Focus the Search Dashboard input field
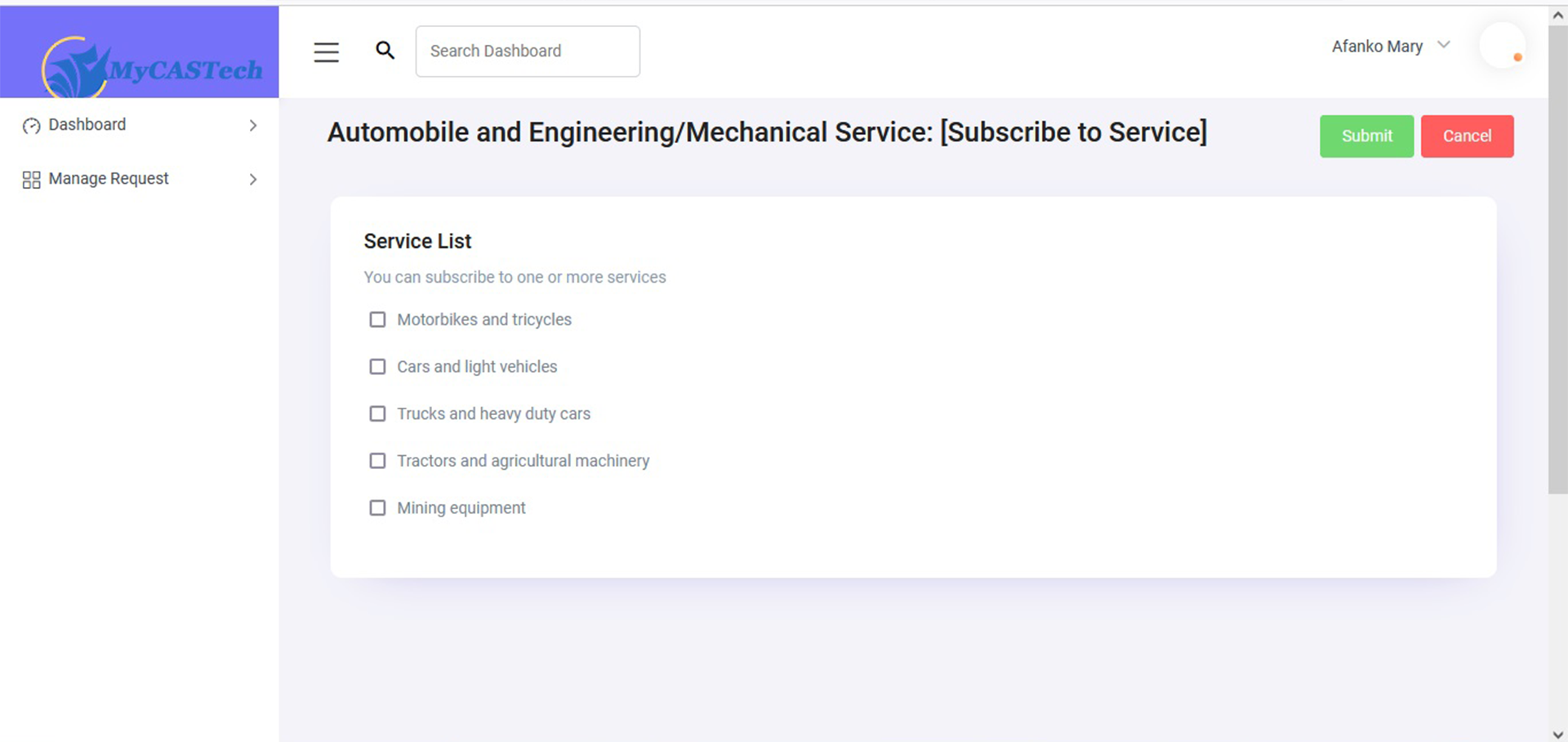This screenshot has height=742, width=1568. coord(528,51)
